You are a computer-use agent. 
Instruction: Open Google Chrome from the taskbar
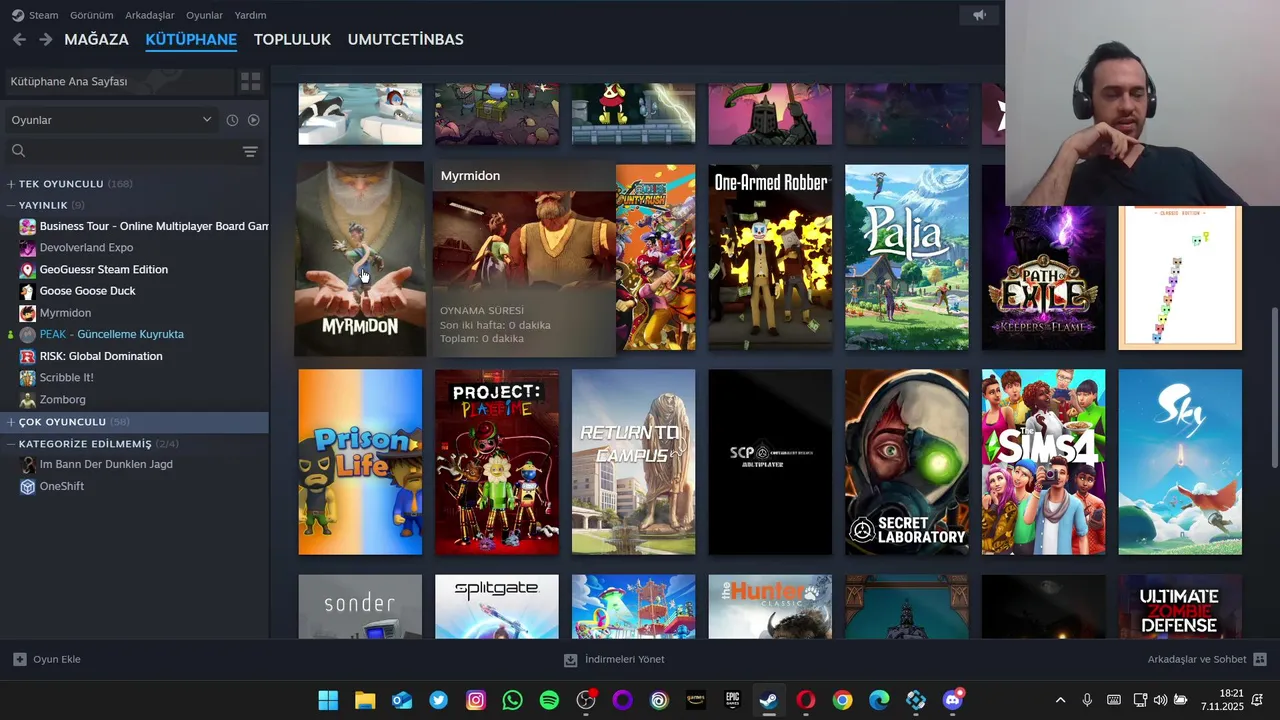(x=843, y=700)
